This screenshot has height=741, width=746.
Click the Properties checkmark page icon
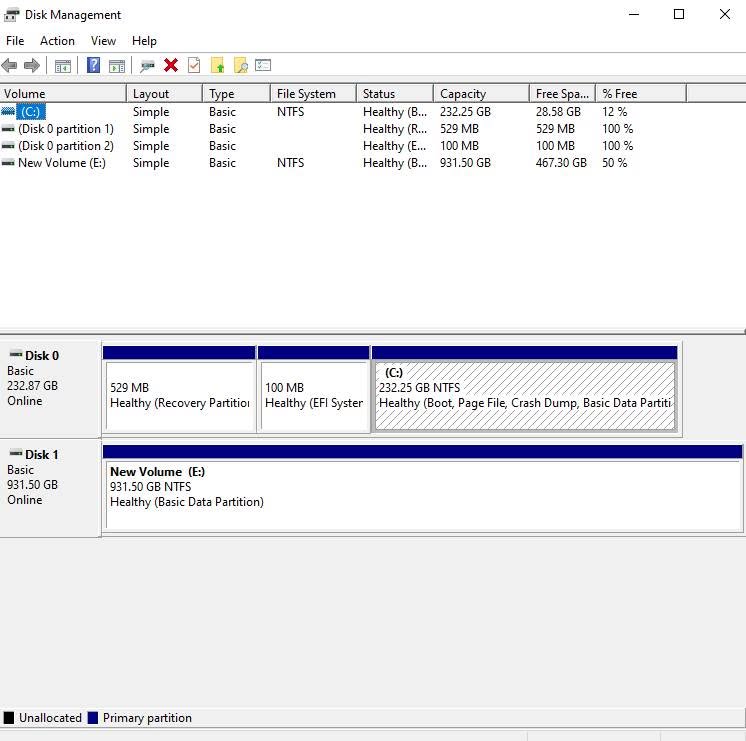[x=194, y=65]
